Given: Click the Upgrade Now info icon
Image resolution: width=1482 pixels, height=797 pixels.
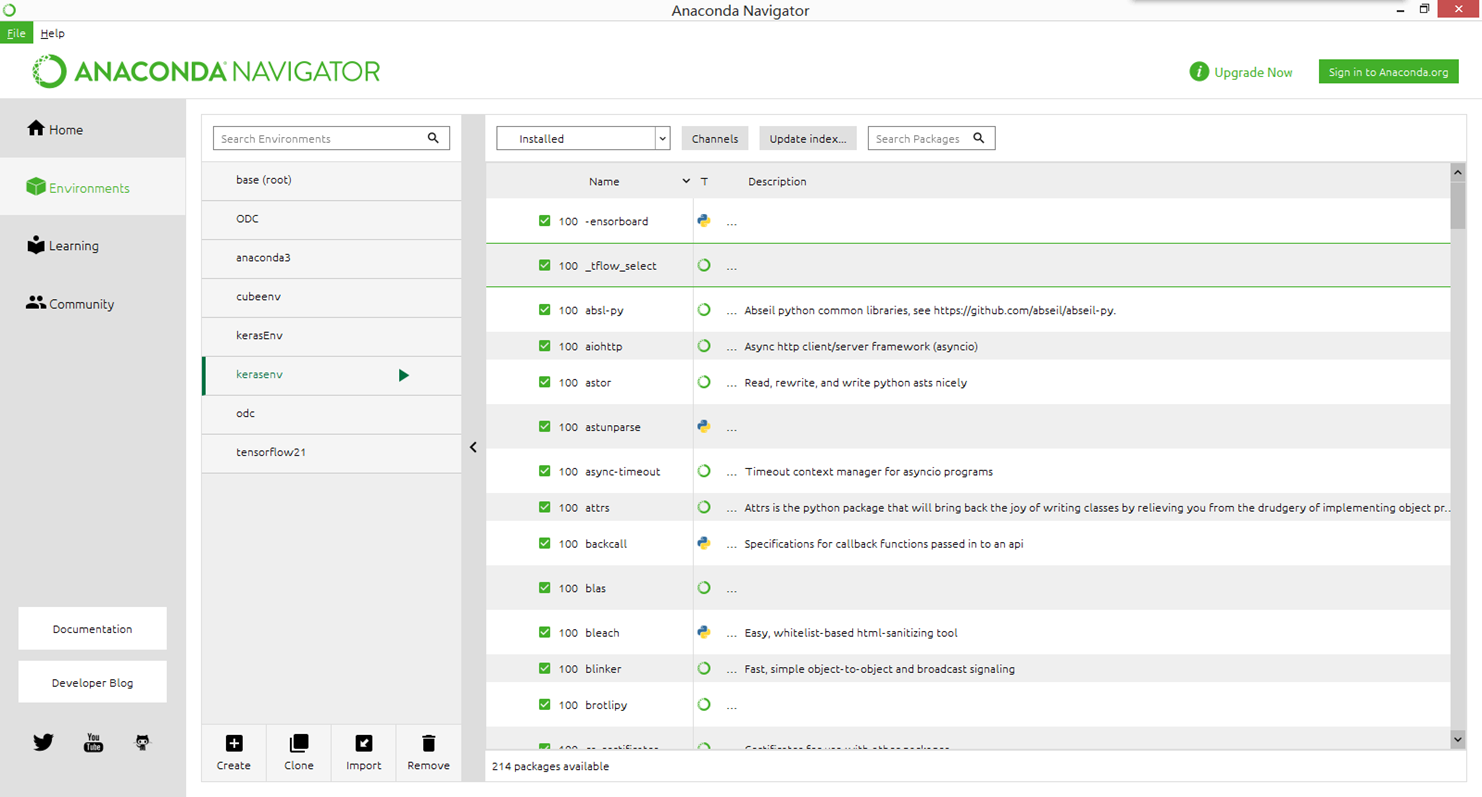Looking at the screenshot, I should tap(1199, 72).
